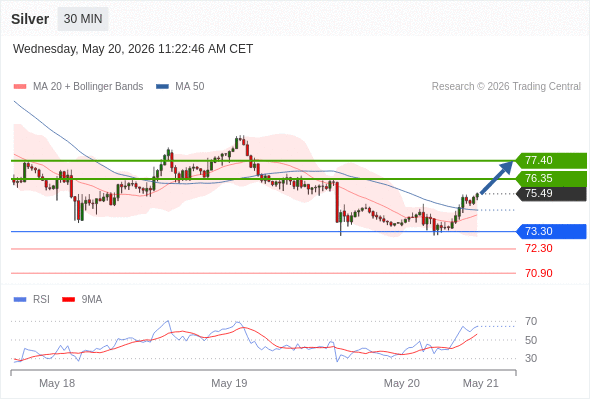Toggle the RSI legend entry
Screen dimensions: 590x400
[32, 300]
